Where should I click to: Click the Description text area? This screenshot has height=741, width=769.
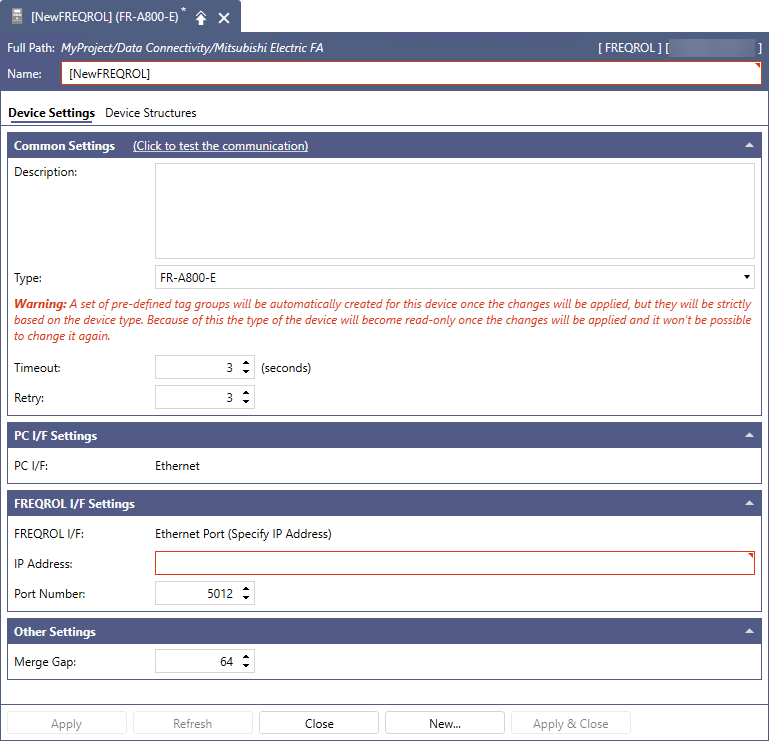[x=455, y=211]
